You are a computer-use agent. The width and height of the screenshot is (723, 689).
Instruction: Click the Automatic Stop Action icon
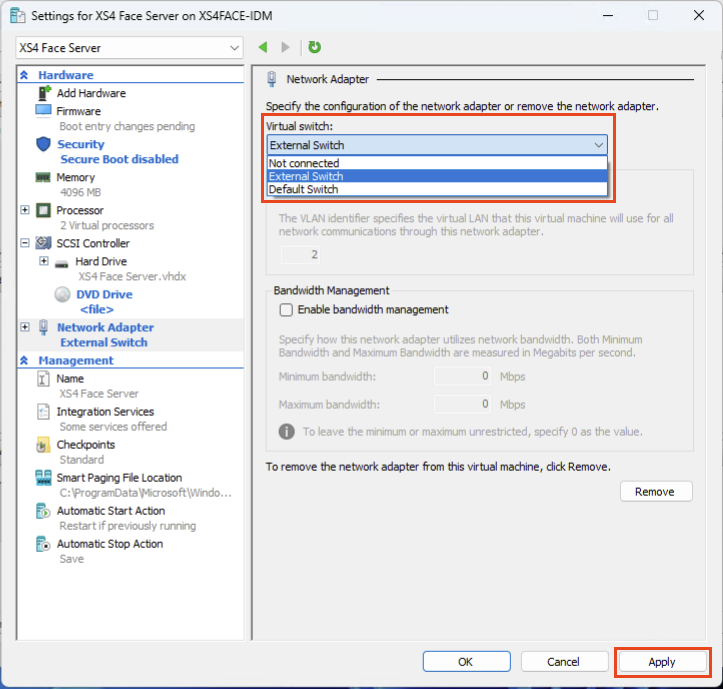coord(43,544)
